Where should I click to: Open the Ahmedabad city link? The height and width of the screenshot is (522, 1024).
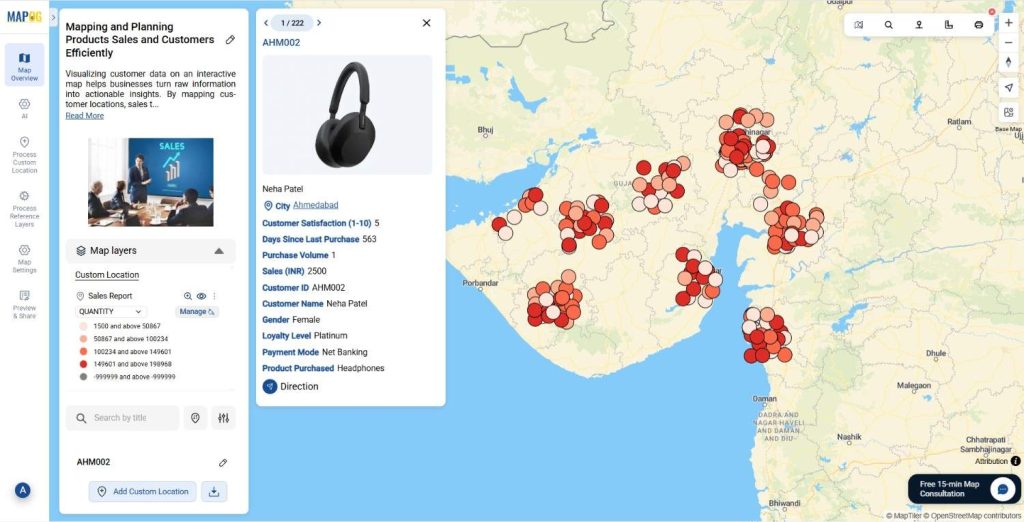[x=315, y=205]
